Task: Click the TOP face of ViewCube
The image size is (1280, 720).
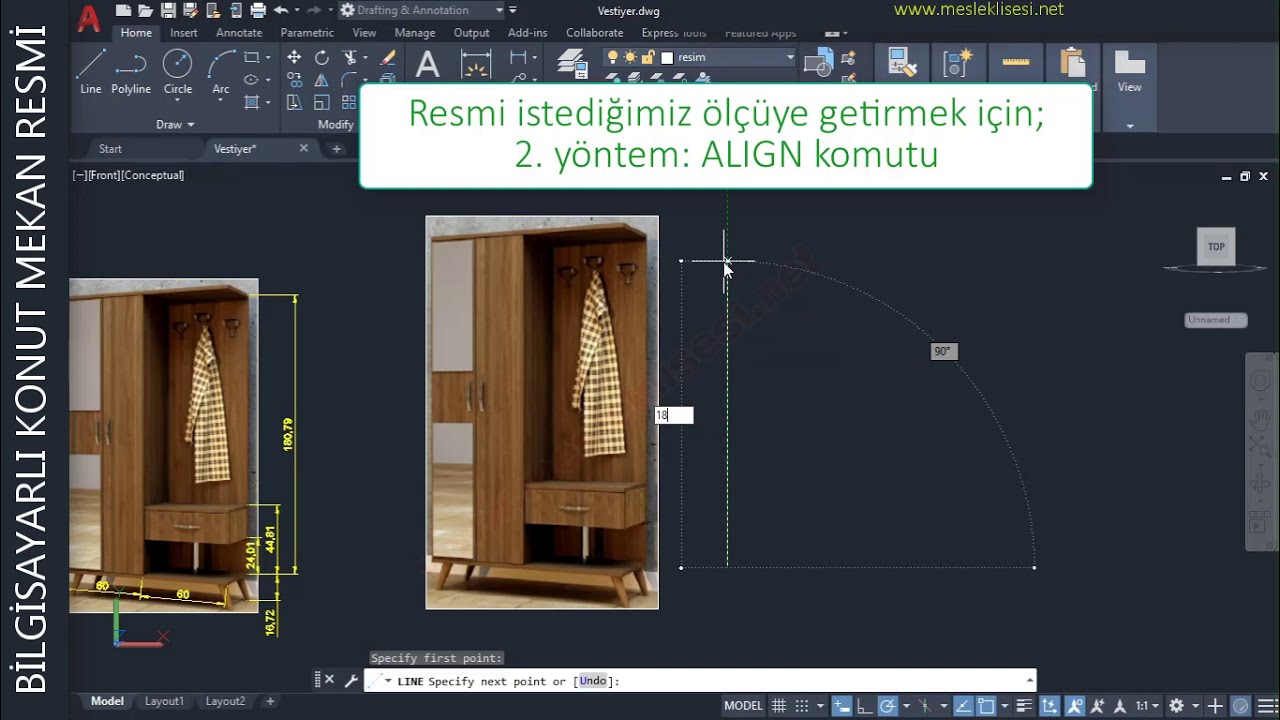Action: (1216, 247)
